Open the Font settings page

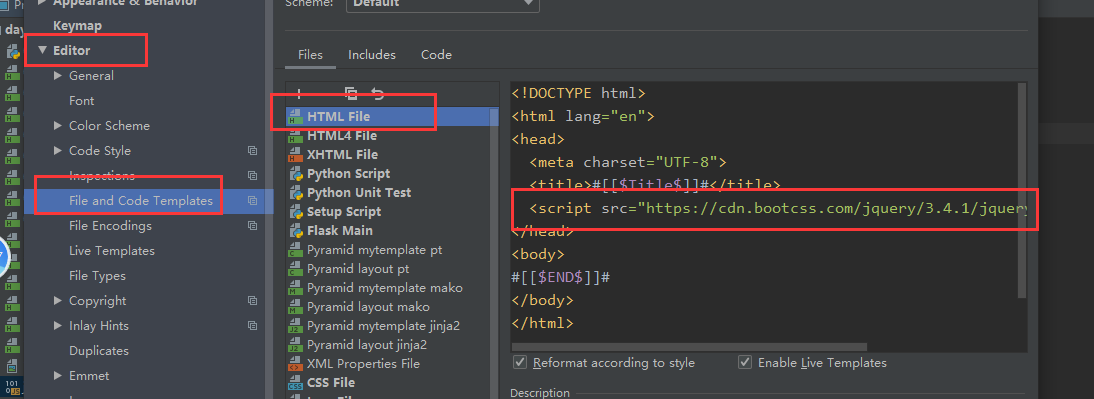point(82,100)
